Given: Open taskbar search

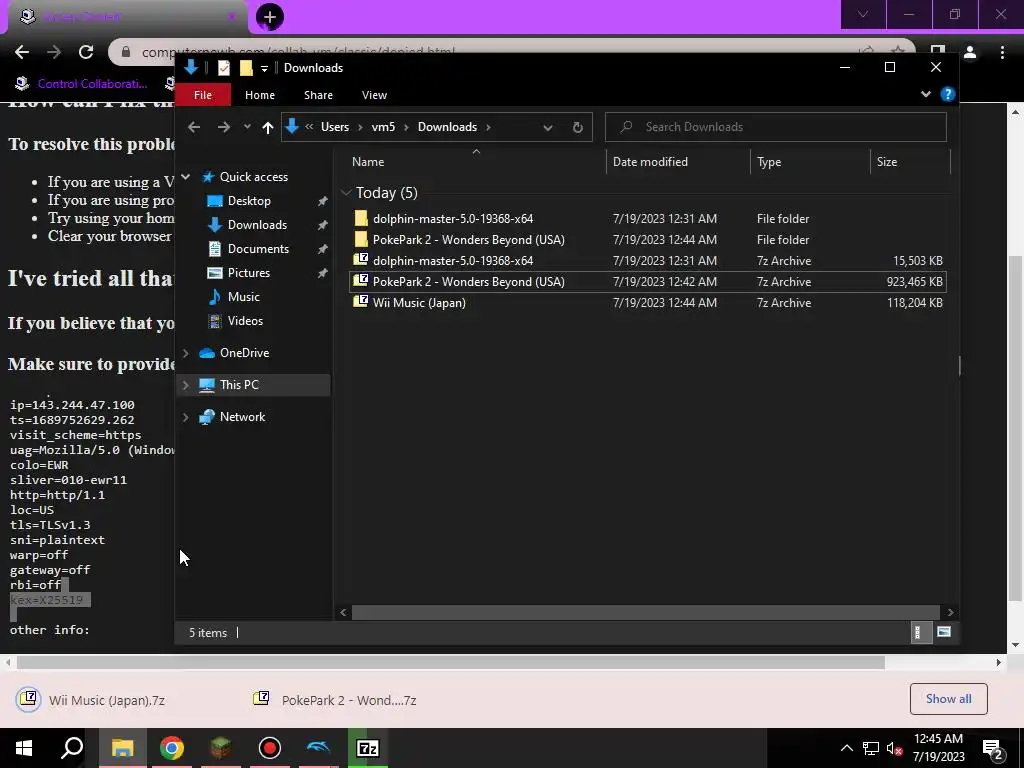Looking at the screenshot, I should [72, 748].
